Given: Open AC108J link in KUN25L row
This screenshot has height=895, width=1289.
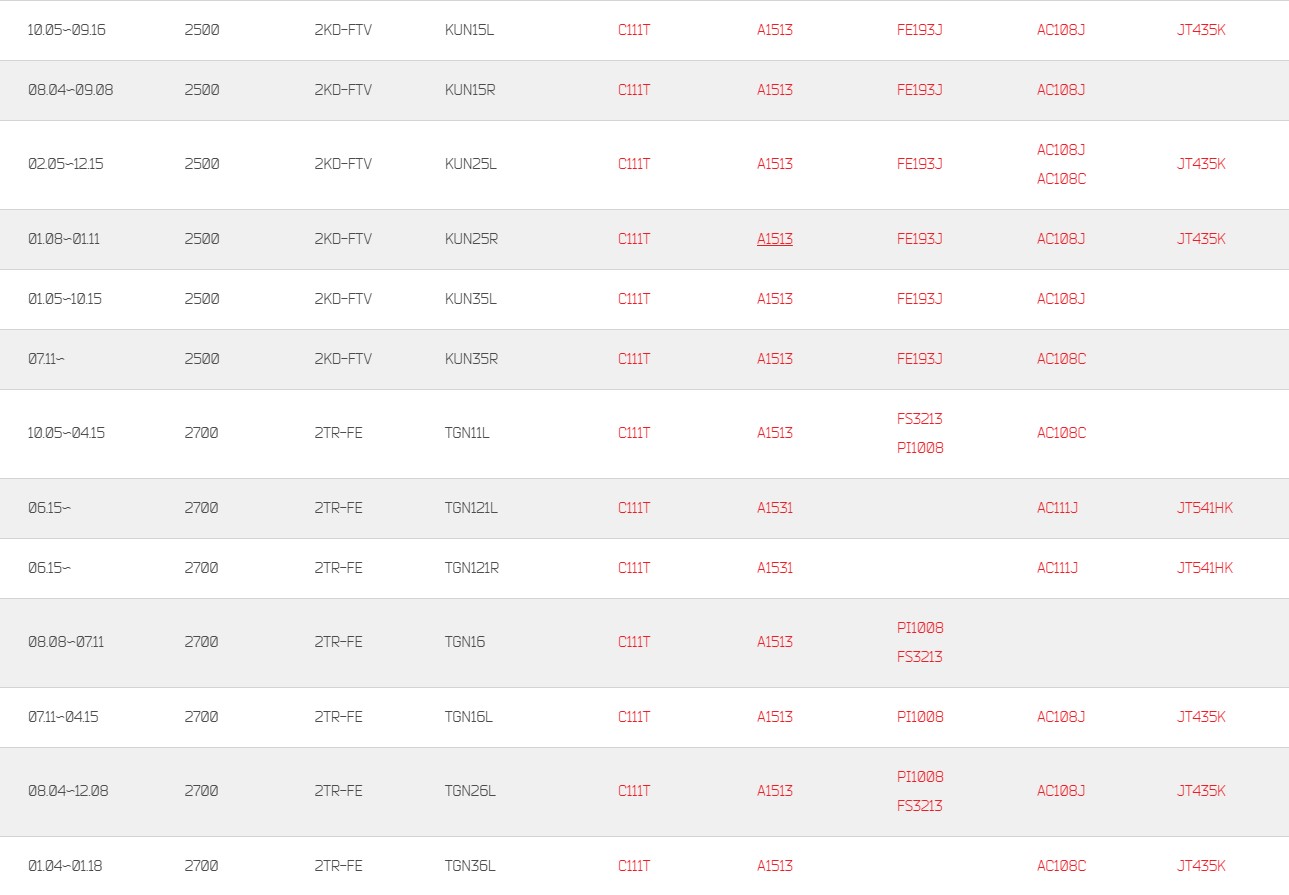Looking at the screenshot, I should click(x=1061, y=150).
